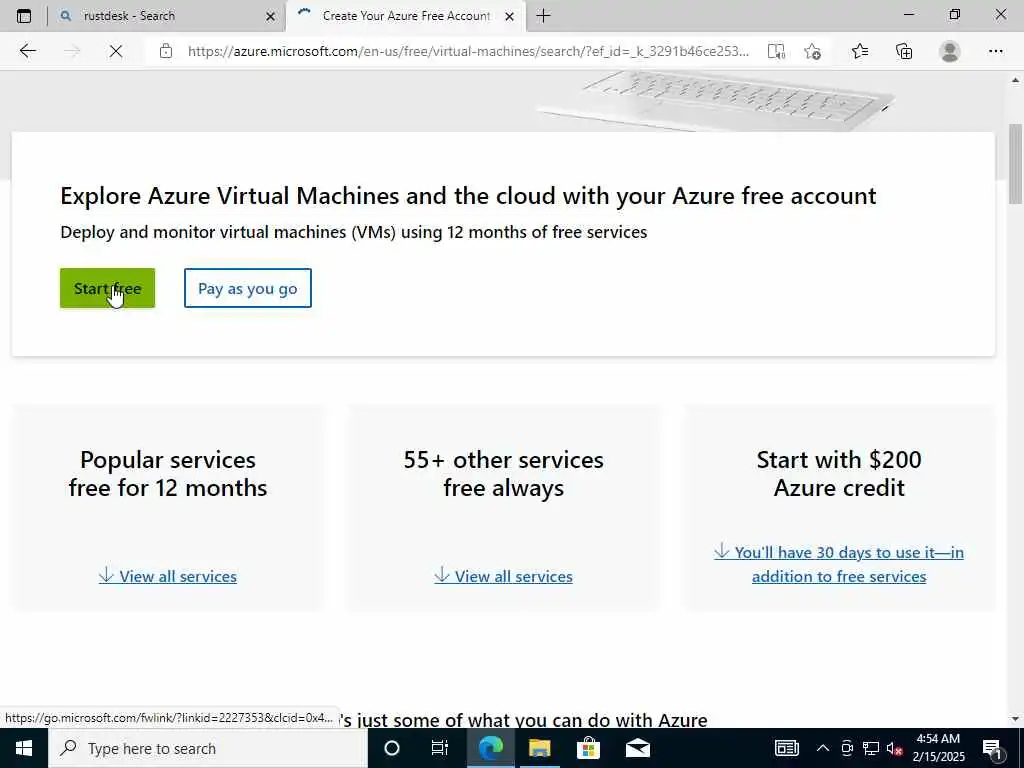Image resolution: width=1024 pixels, height=768 pixels.
Task: Go back to the previous page
Action: (x=27, y=51)
